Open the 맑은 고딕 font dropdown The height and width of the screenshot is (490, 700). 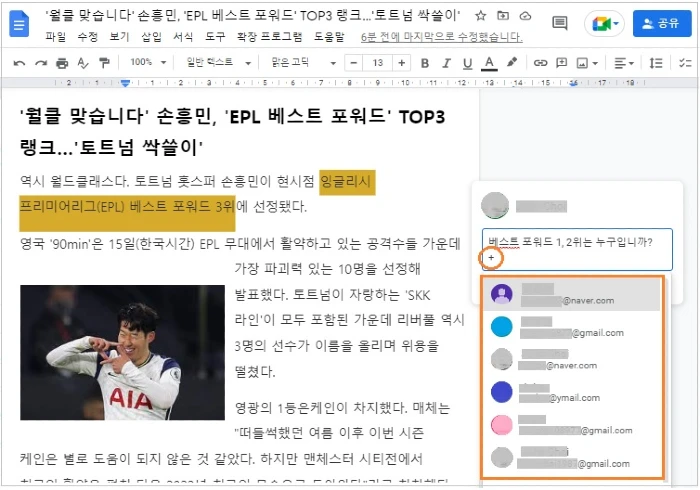click(304, 62)
